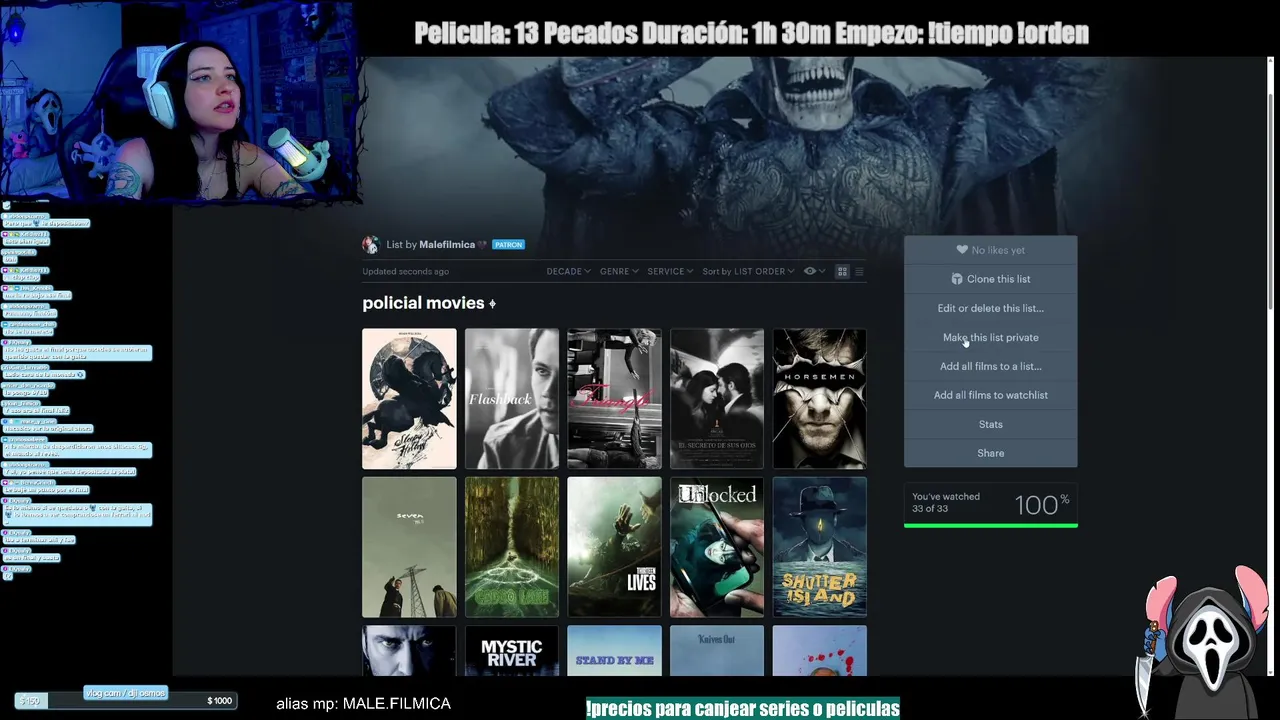Choose Make this list private
Image resolution: width=1280 pixels, height=720 pixels.
[x=991, y=337]
